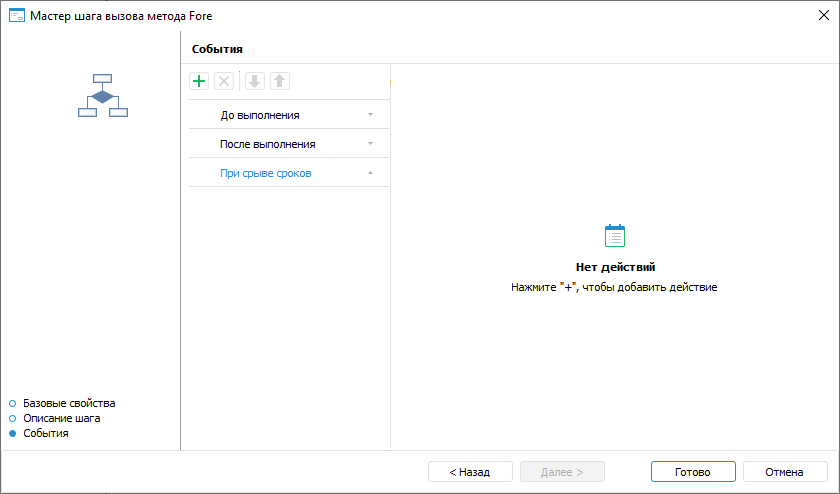Click the move action down arrow icon
This screenshot has height=494, width=840.
click(x=255, y=81)
